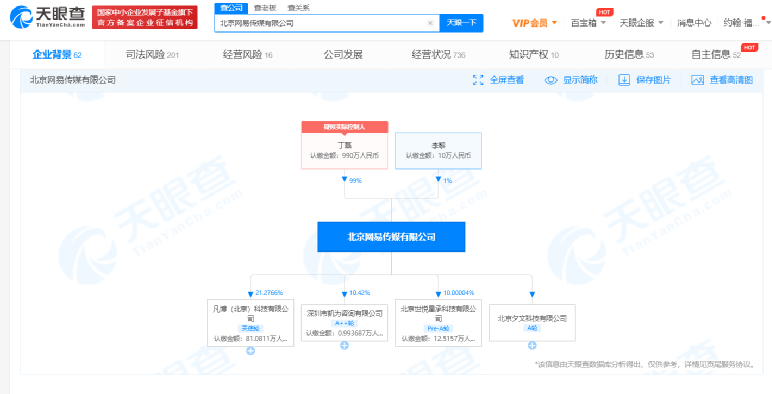Click the 天眼查 logo
The image size is (772, 394).
coord(47,17)
